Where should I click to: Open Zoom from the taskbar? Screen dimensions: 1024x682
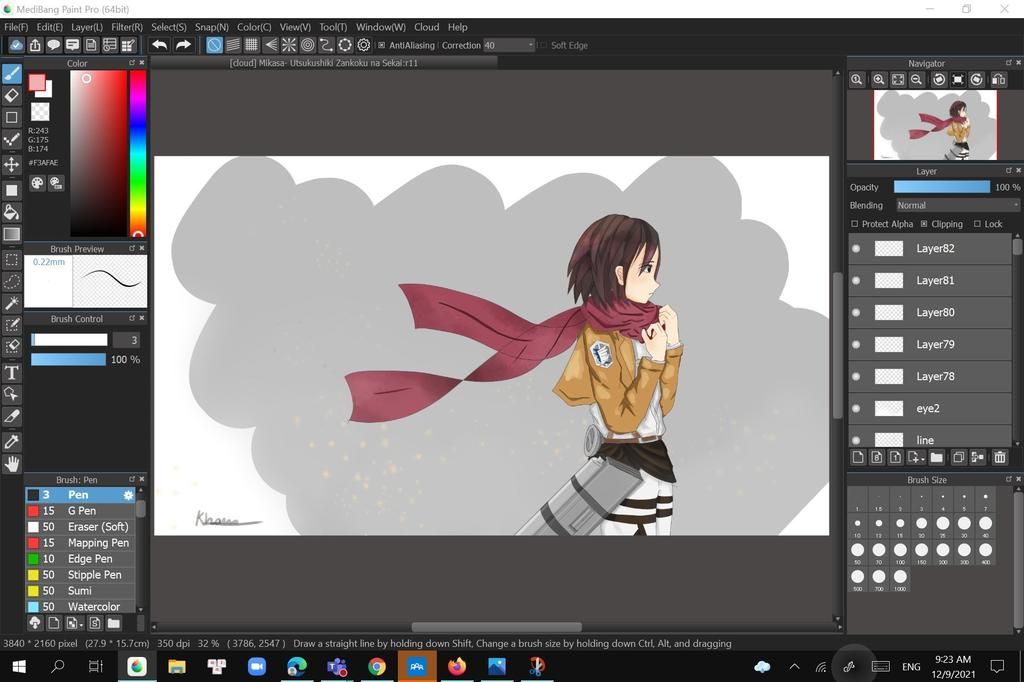[257, 666]
